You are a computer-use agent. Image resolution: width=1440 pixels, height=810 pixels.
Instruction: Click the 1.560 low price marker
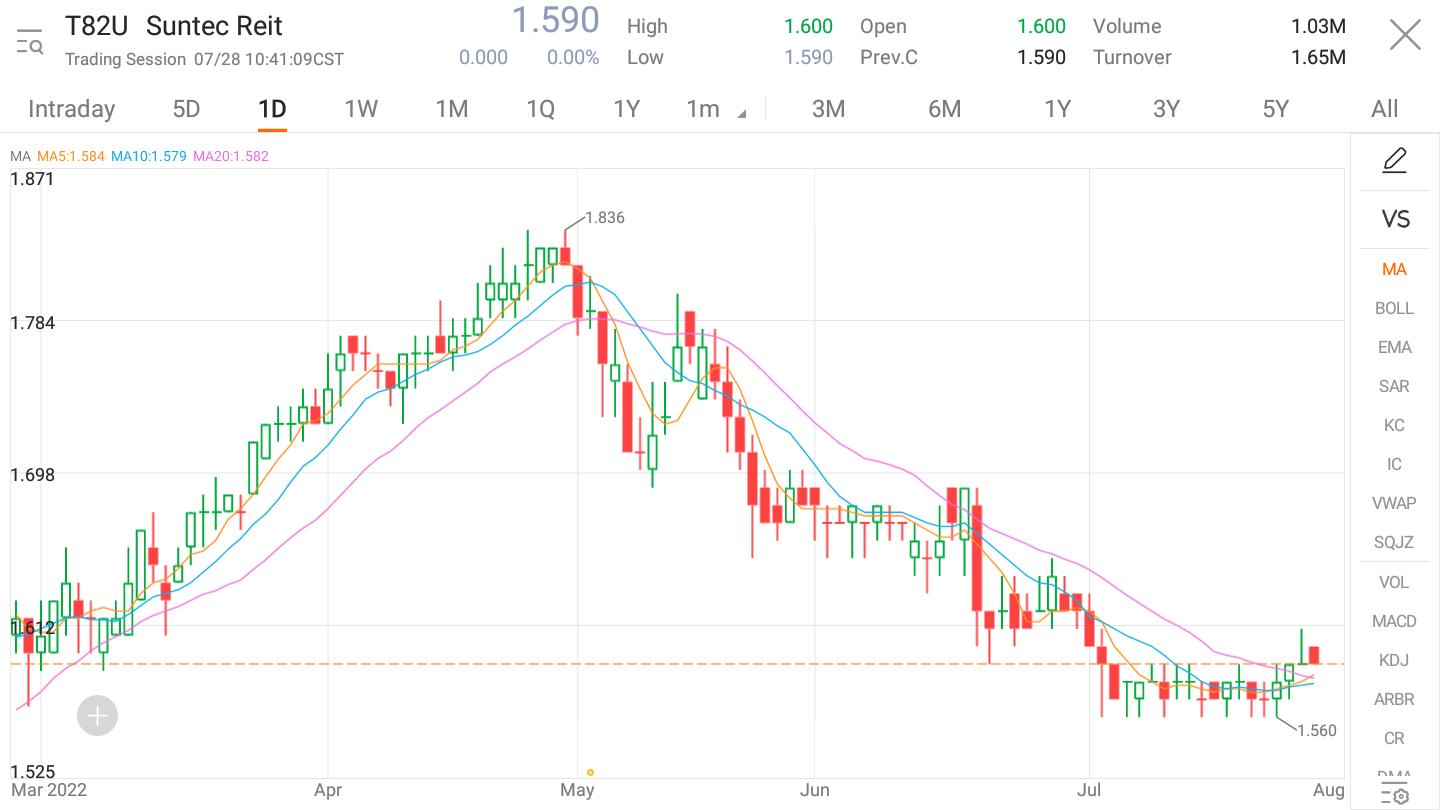[x=1316, y=731]
